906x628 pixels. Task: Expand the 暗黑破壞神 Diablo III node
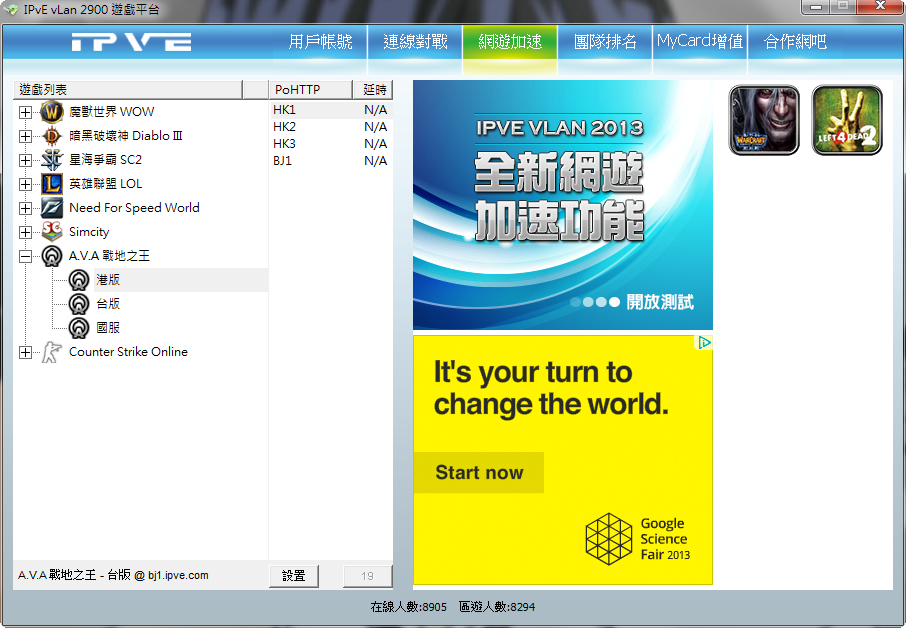[25, 136]
